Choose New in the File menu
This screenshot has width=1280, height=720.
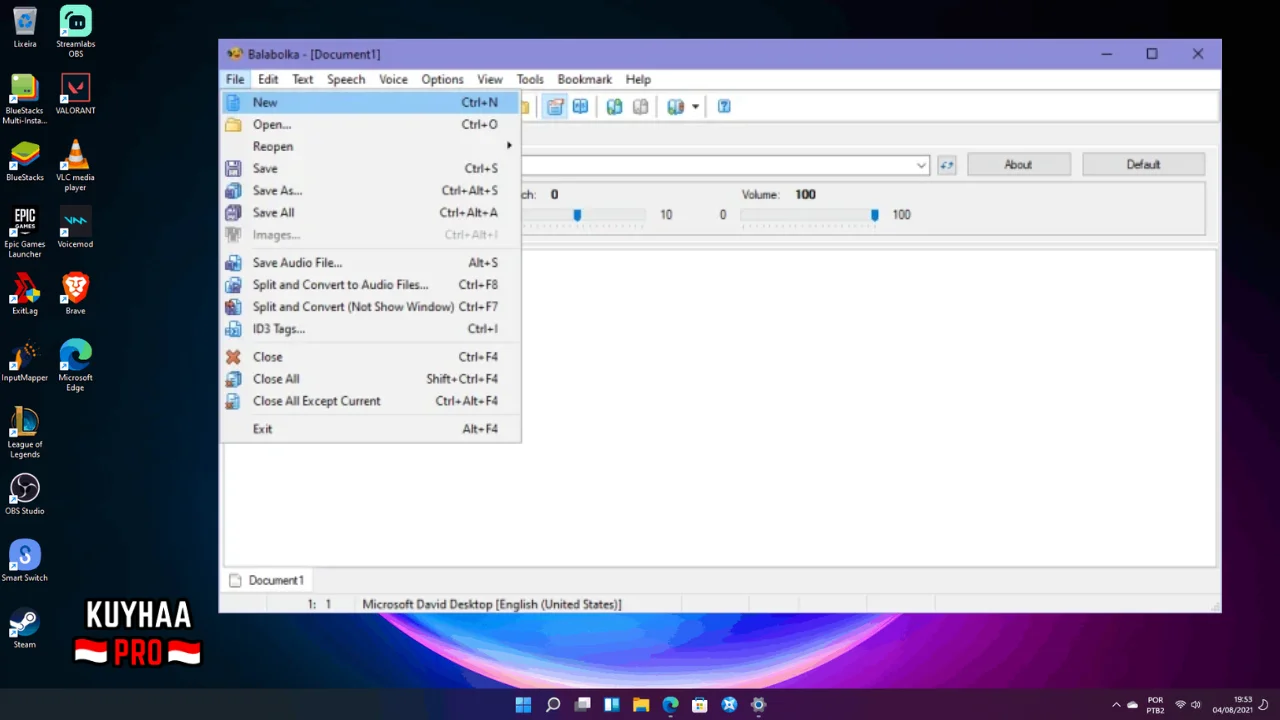[371, 102]
